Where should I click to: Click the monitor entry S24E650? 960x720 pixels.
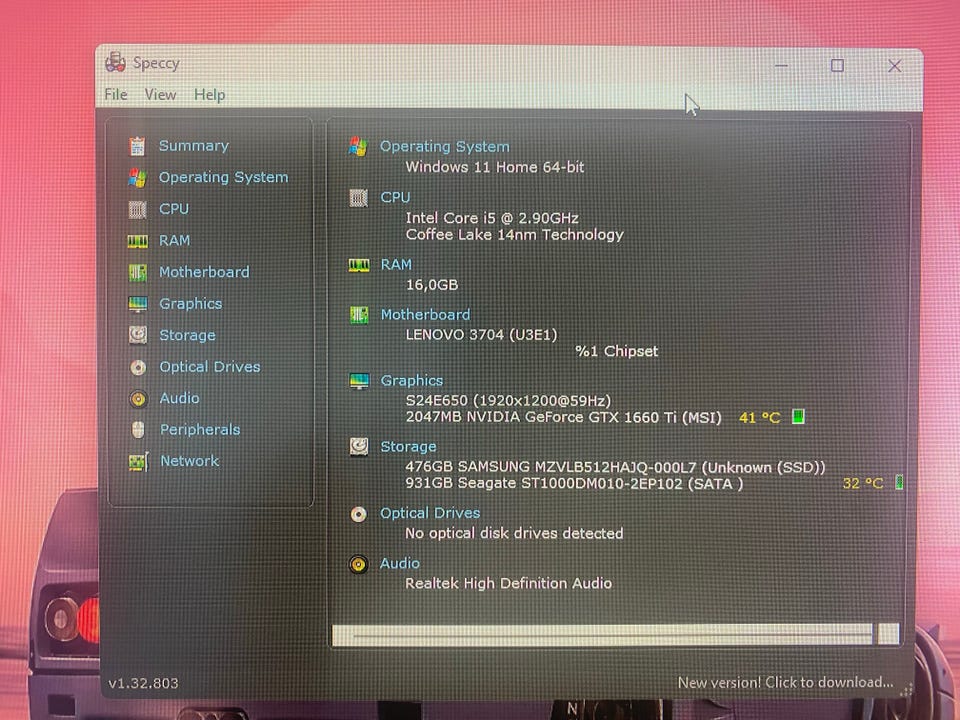point(508,401)
